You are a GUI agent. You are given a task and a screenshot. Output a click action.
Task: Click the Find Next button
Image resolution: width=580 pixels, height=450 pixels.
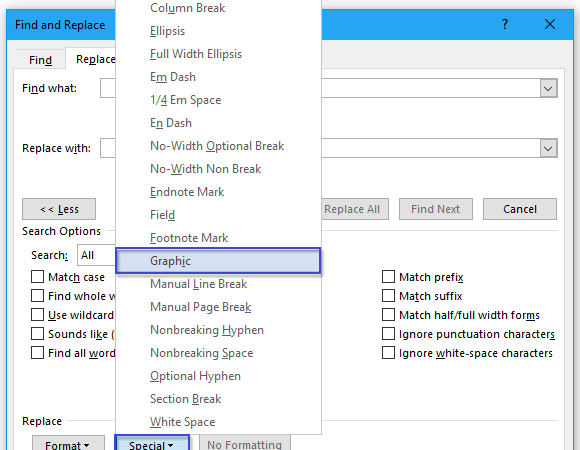(x=435, y=209)
